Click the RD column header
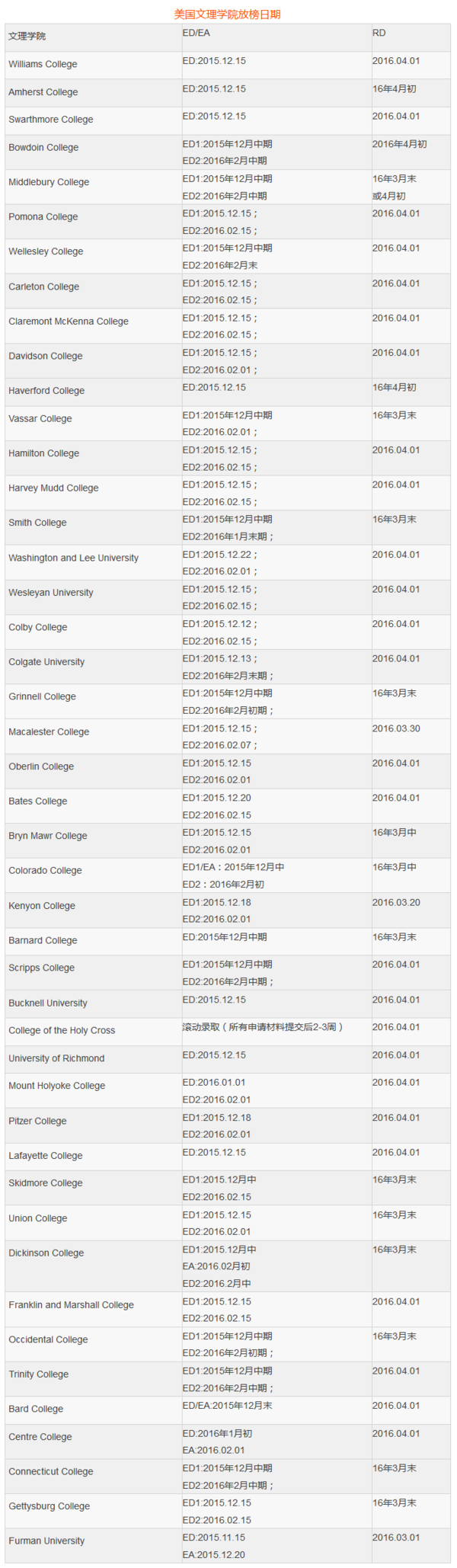457x1568 pixels. coord(379,33)
